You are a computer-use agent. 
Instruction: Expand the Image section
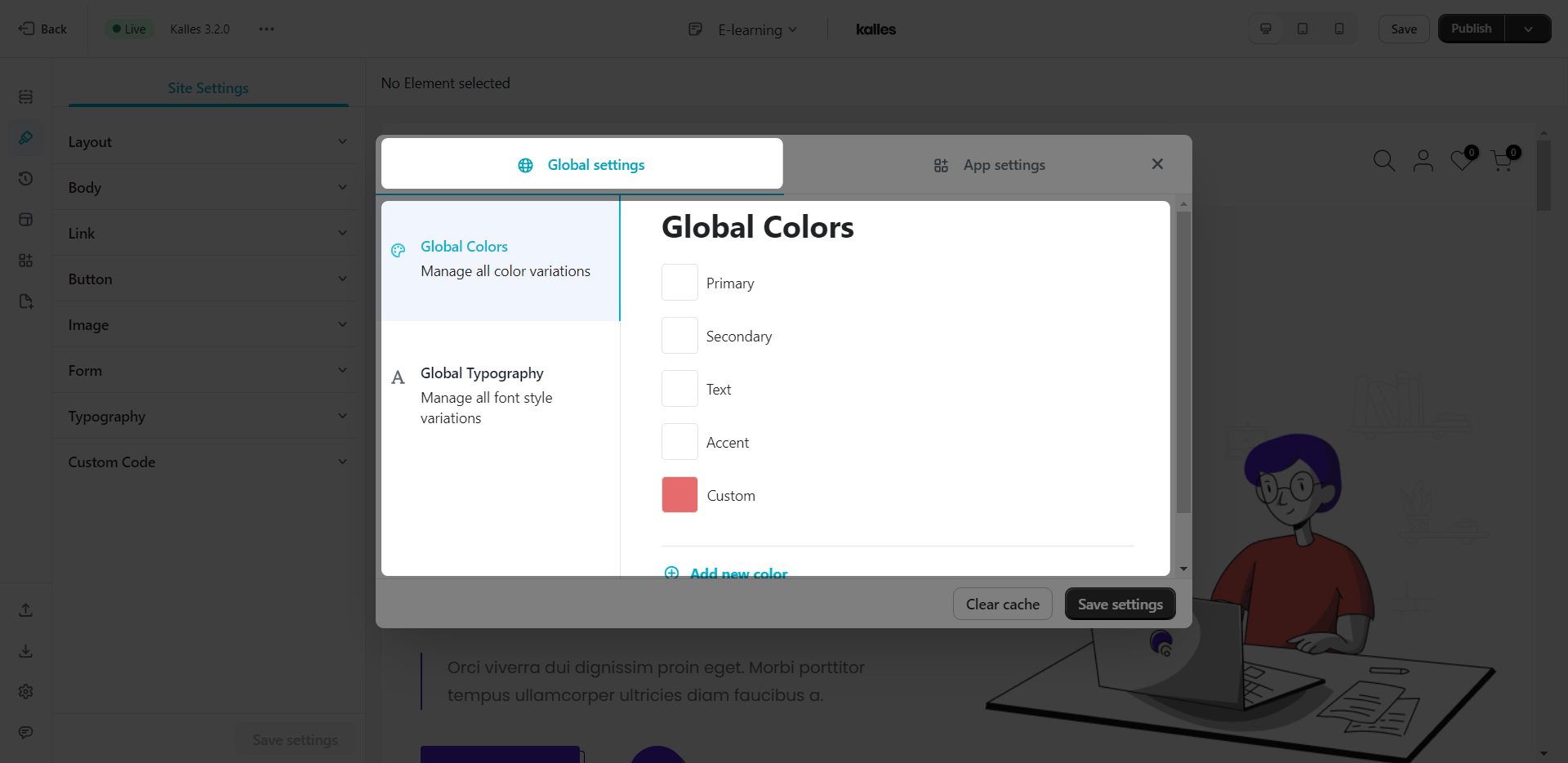point(208,324)
